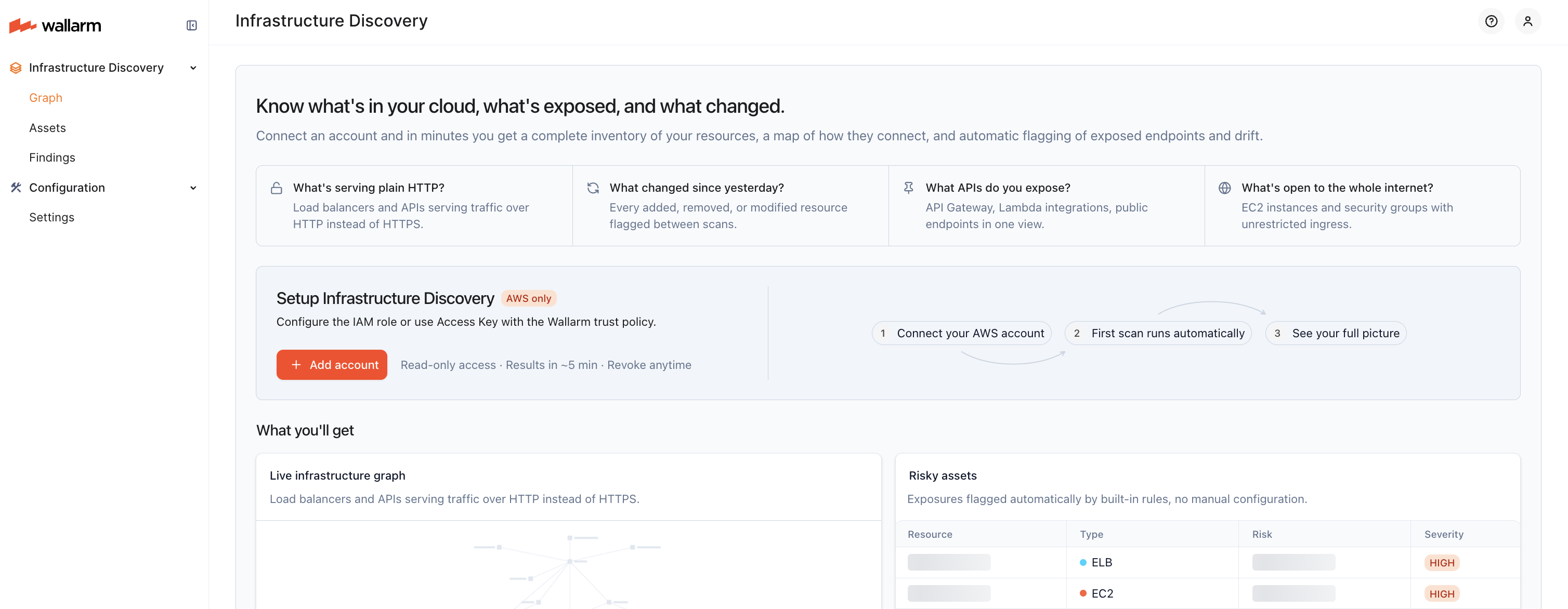Click the Risky assets card title
Screen dimensions: 1568x609
(942, 476)
